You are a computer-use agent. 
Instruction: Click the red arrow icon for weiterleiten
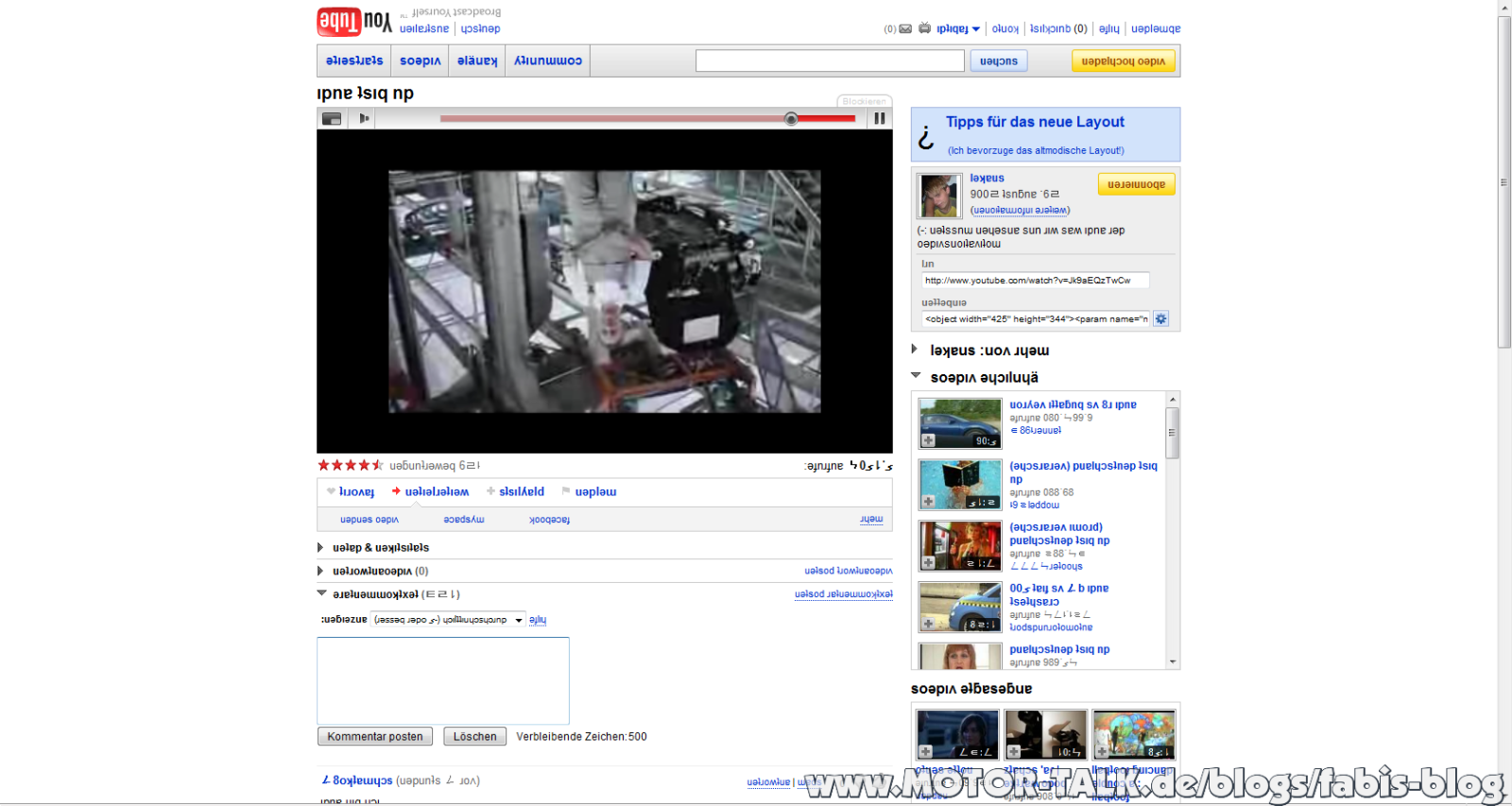pyautogui.click(x=396, y=491)
